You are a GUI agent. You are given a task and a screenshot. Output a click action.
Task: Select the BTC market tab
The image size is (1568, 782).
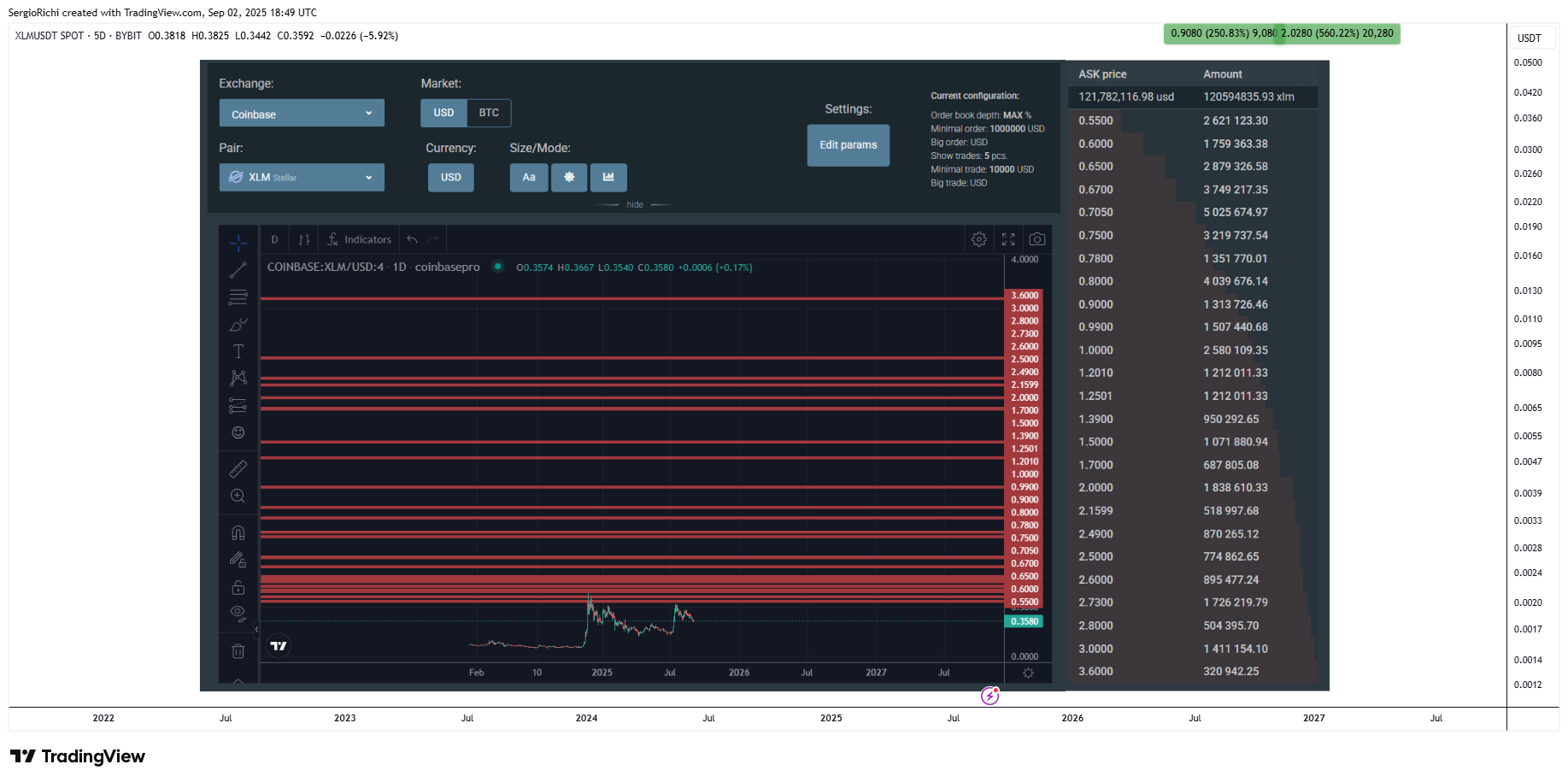coord(489,113)
